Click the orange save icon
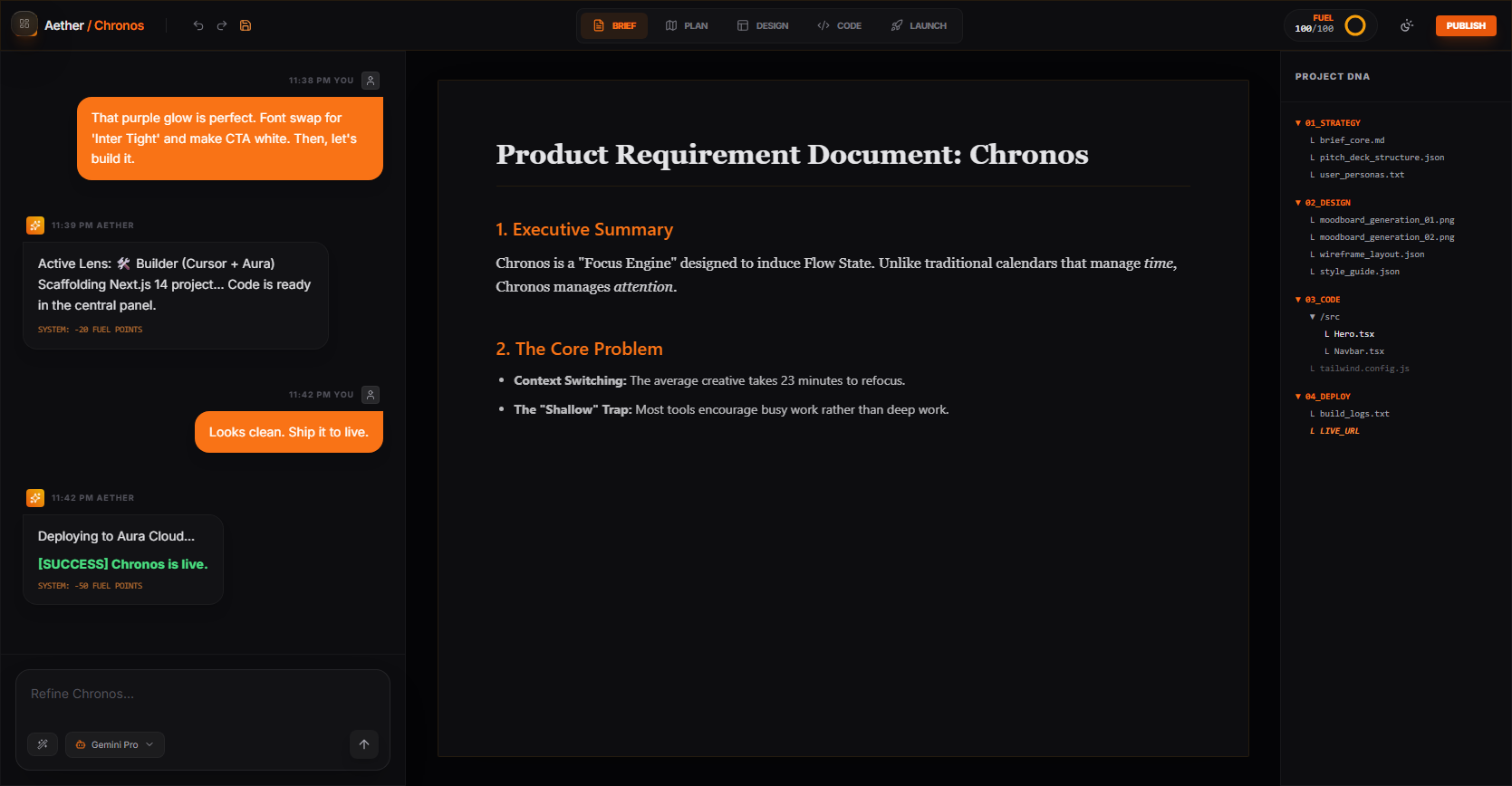The height and width of the screenshot is (786, 1512). [x=246, y=25]
